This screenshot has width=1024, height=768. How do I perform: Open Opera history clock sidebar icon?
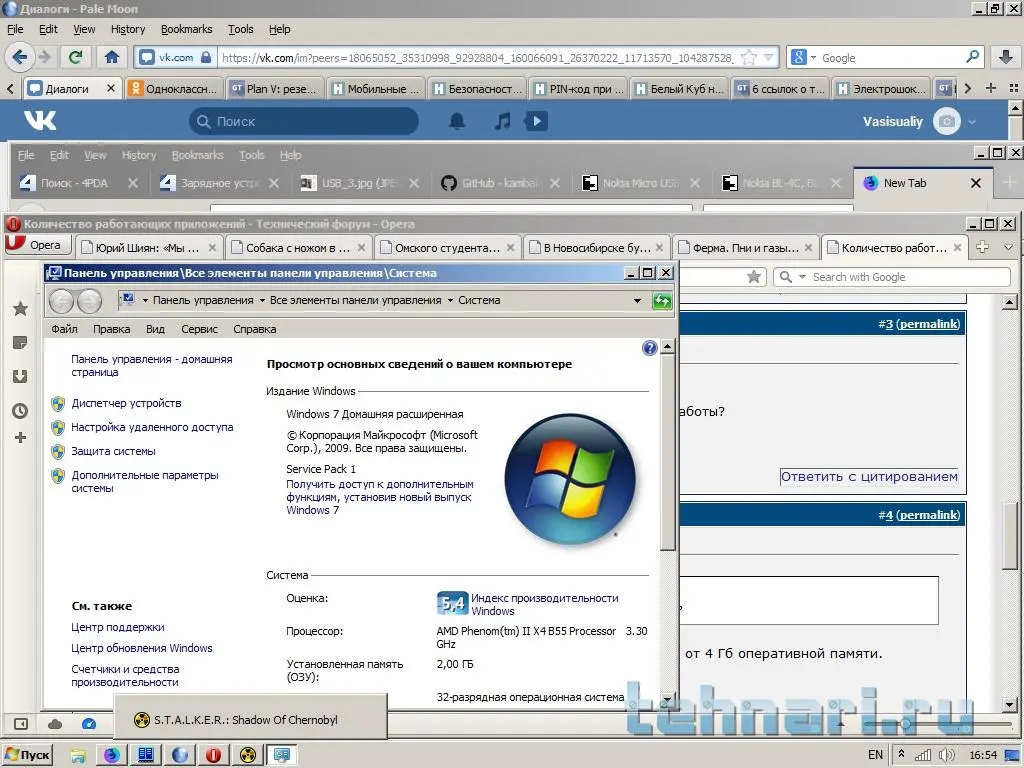click(x=20, y=410)
